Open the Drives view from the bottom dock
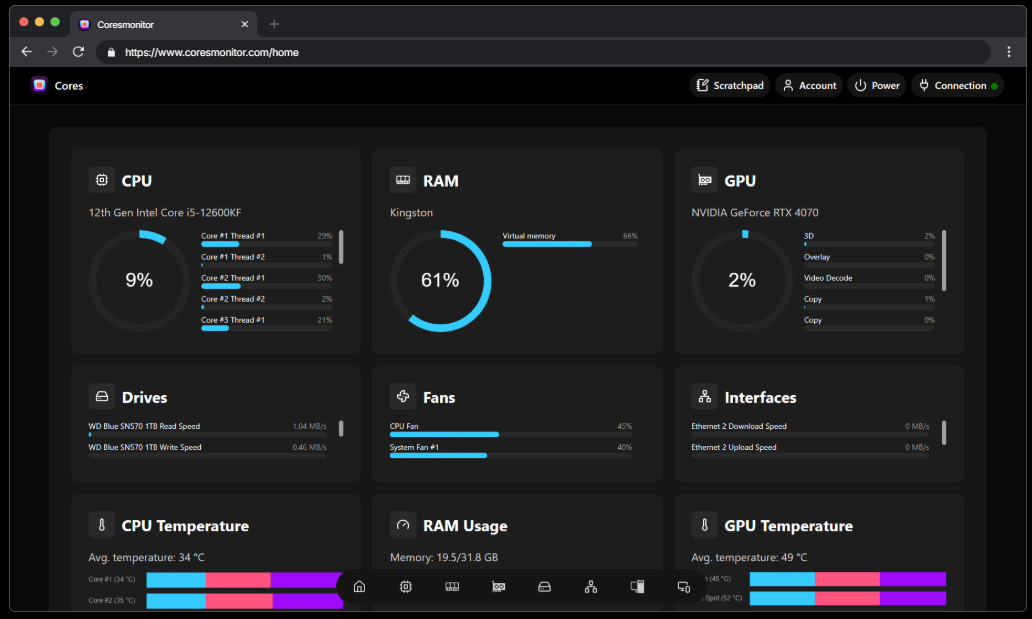Image resolution: width=1032 pixels, height=619 pixels. coord(544,587)
